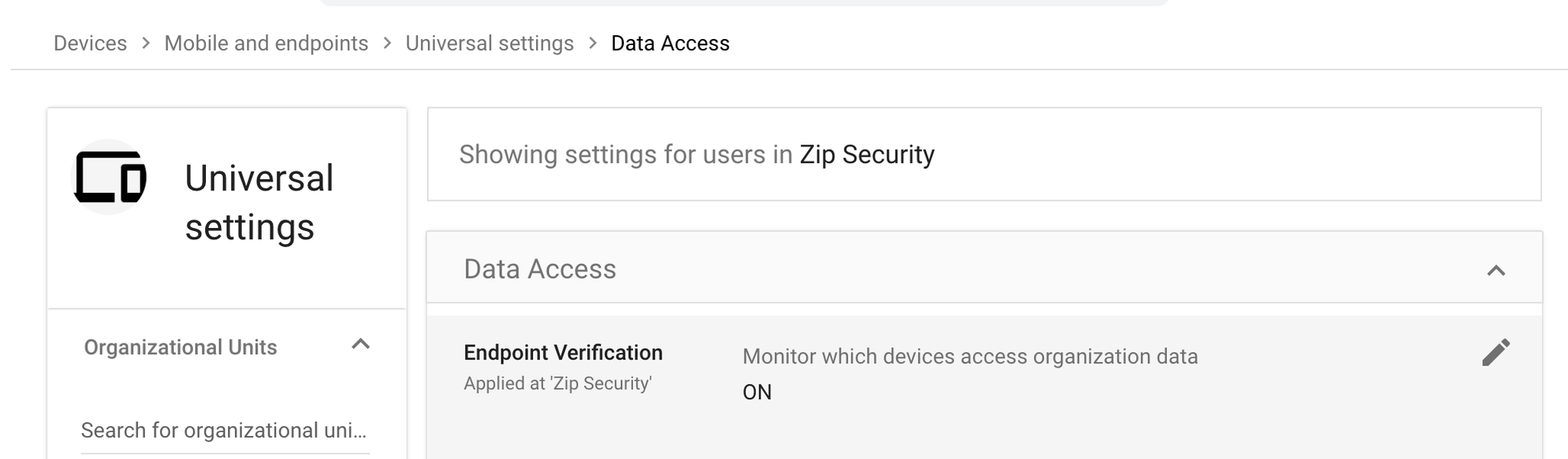Select the Data Access breadcrumb item
1568x459 pixels.
click(670, 44)
